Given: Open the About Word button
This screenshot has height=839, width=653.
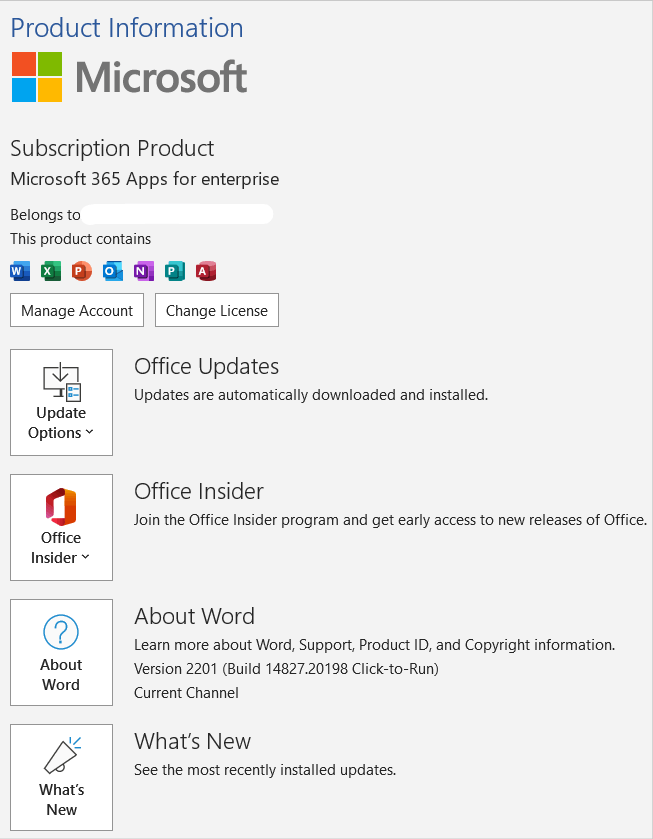Looking at the screenshot, I should click(62, 652).
